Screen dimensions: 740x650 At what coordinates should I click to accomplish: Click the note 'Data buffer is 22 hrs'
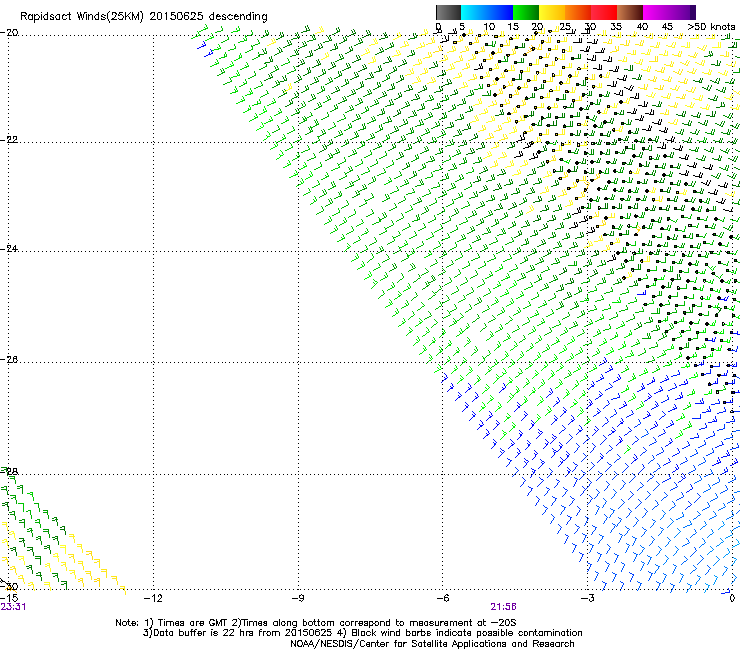coord(200,633)
